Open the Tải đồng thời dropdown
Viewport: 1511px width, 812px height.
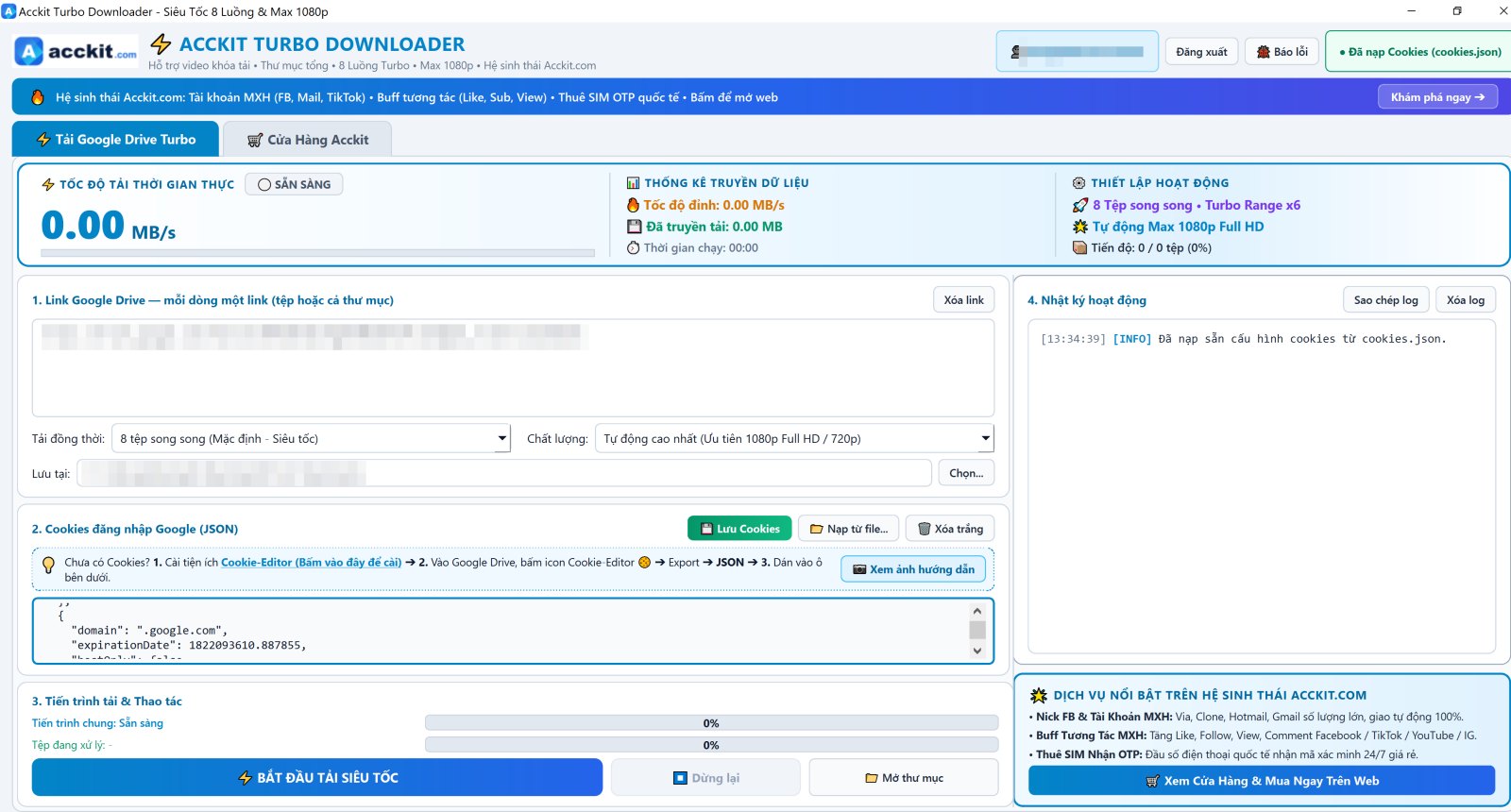pyautogui.click(x=312, y=438)
